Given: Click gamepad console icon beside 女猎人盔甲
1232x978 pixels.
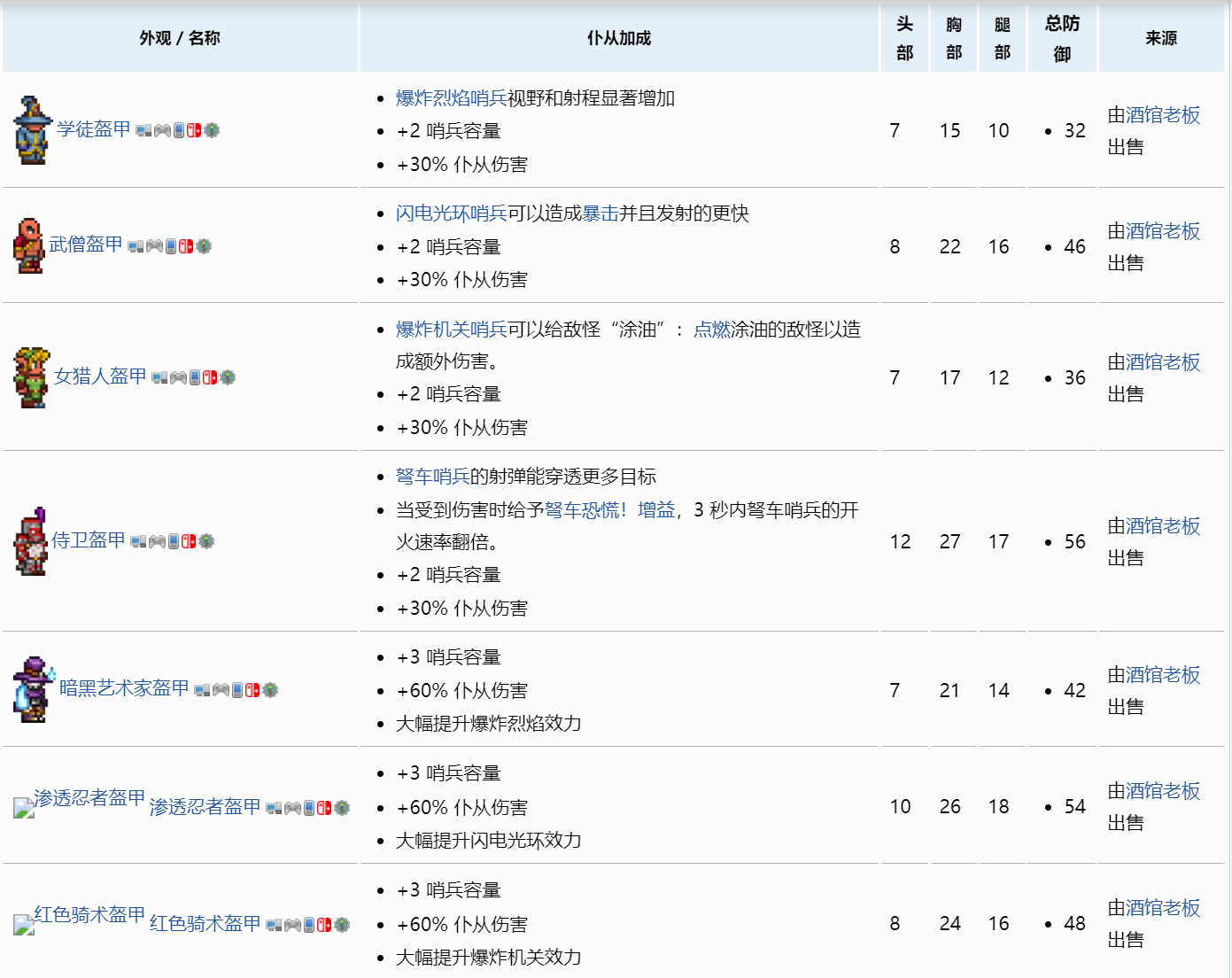Looking at the screenshot, I should click(x=178, y=377).
